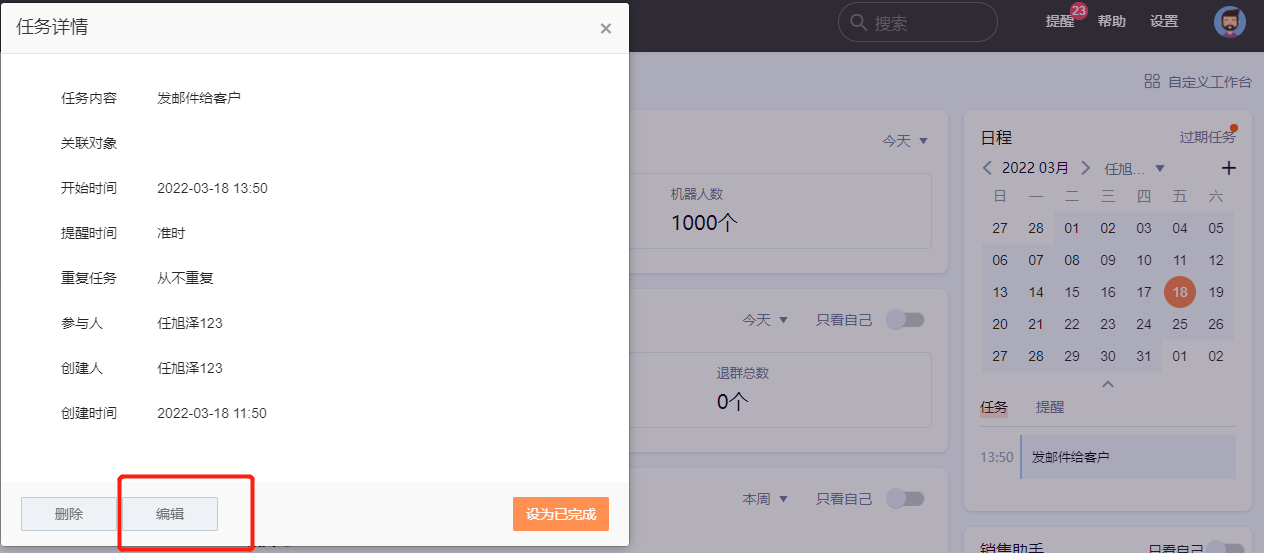Viewport: 1264px width, 553px height.
Task: Select date 17 in calendar
Action: [1144, 292]
